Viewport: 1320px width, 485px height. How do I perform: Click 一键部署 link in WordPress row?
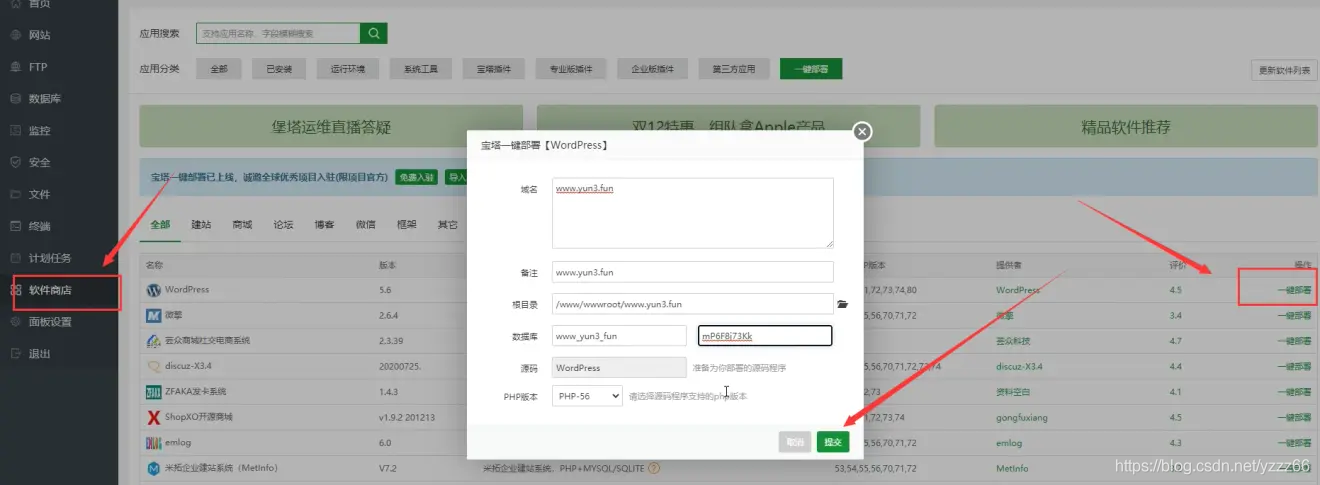pyautogui.click(x=1294, y=290)
